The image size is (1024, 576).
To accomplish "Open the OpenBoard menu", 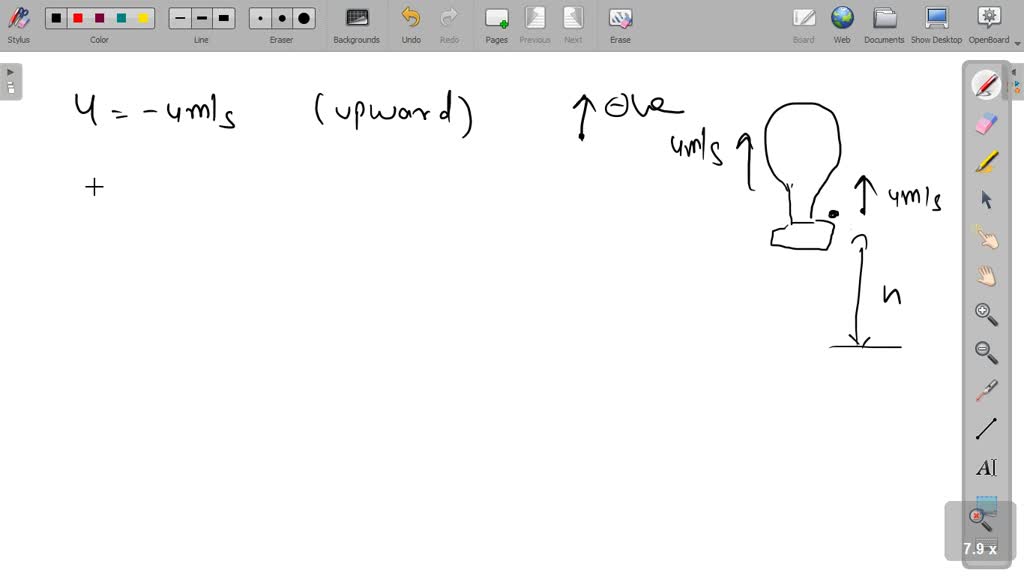I will 989,25.
